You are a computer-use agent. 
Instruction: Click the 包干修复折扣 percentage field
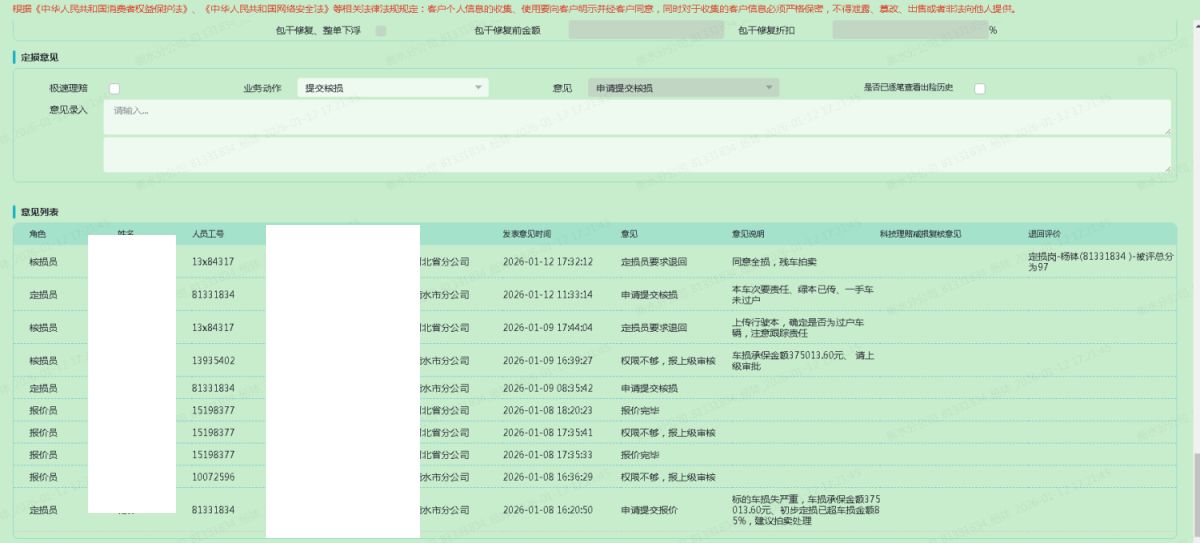pos(908,31)
